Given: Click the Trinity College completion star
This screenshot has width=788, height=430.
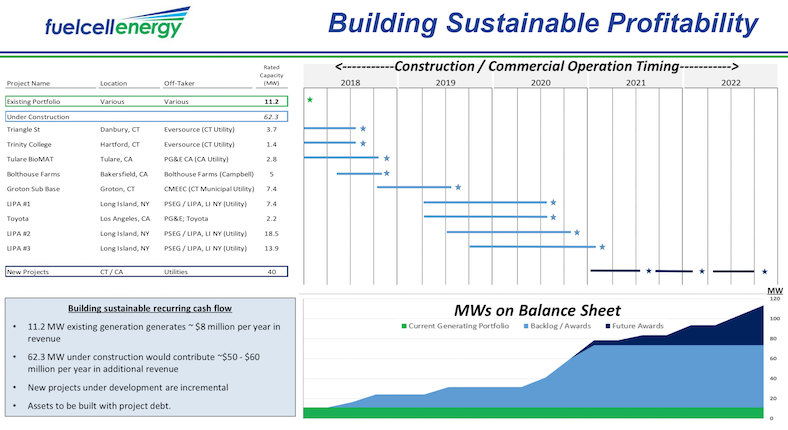Looking at the screenshot, I should click(x=363, y=144).
